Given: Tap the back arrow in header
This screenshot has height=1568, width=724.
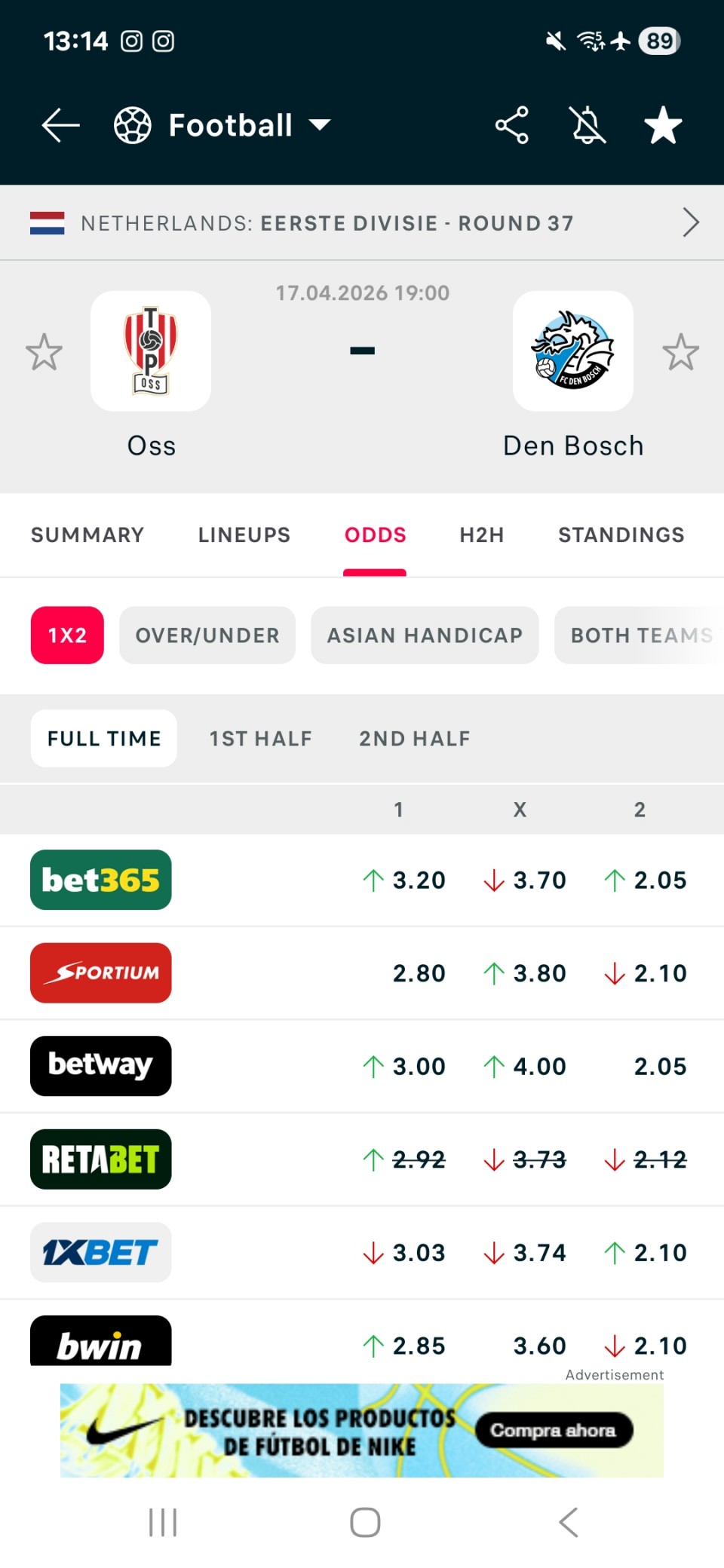Looking at the screenshot, I should [60, 125].
